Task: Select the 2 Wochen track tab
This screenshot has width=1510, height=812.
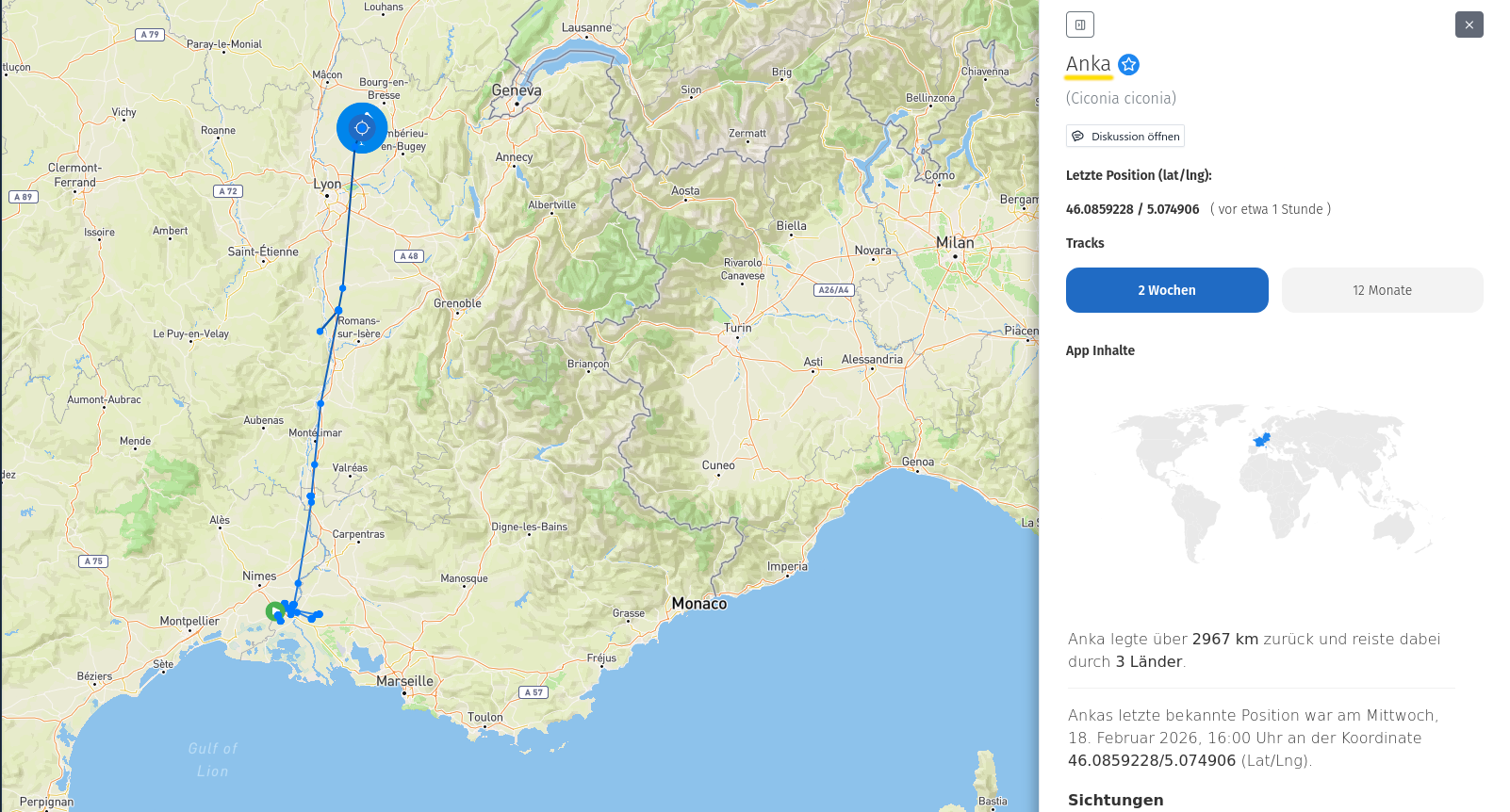Action: [x=1167, y=290]
